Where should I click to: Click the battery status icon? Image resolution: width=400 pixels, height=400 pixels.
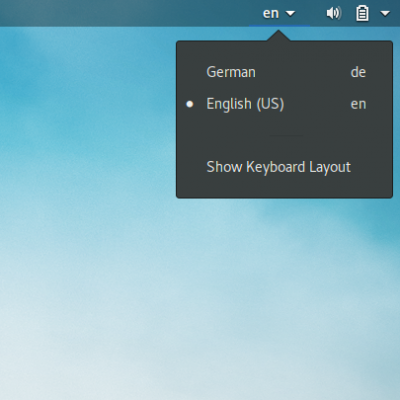[362, 14]
